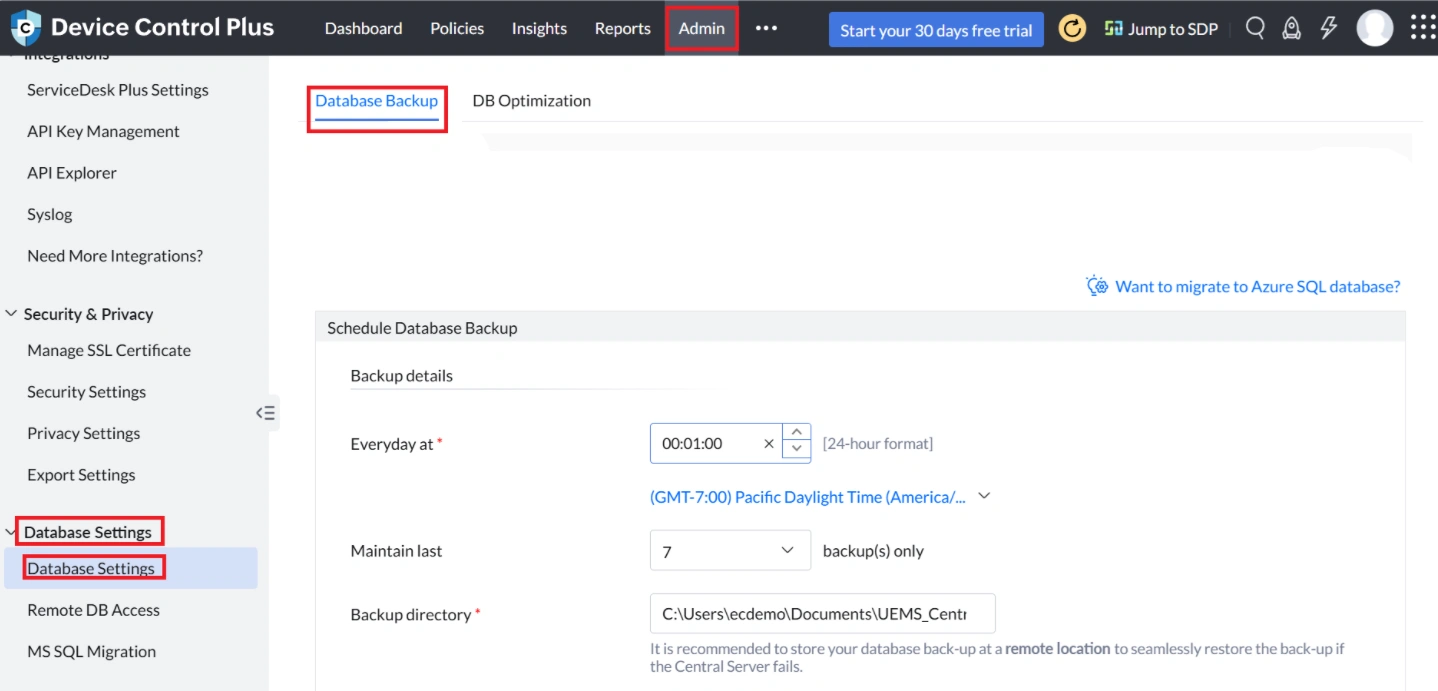Open Syslog settings

(50, 214)
